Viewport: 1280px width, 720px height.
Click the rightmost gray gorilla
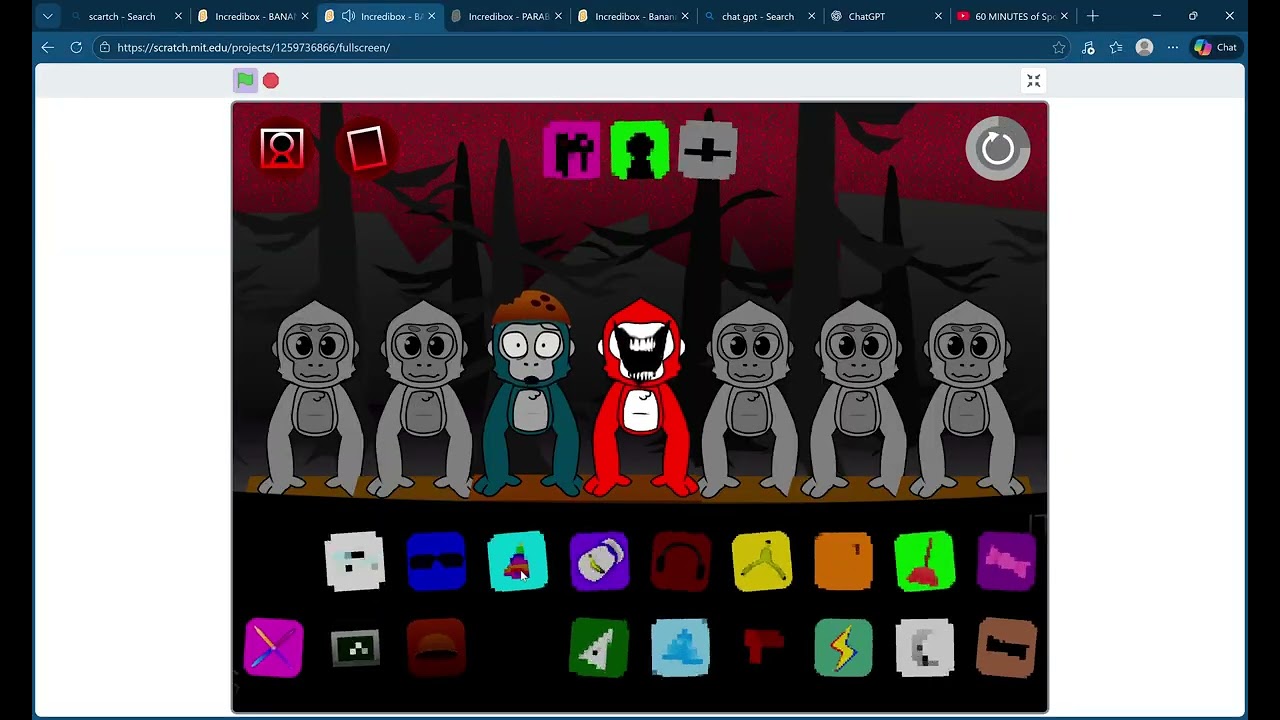click(967, 398)
